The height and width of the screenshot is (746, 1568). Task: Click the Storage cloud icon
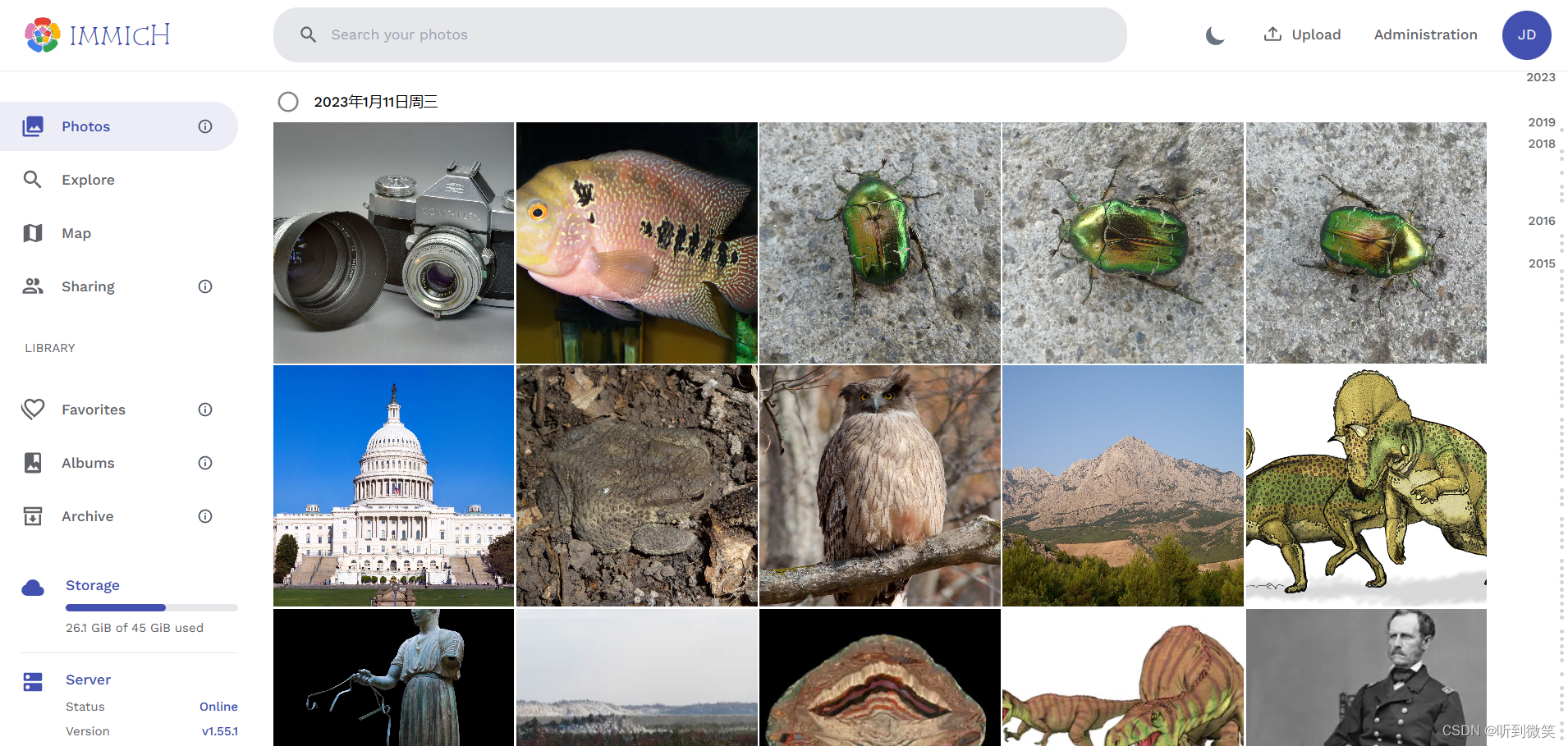[33, 588]
